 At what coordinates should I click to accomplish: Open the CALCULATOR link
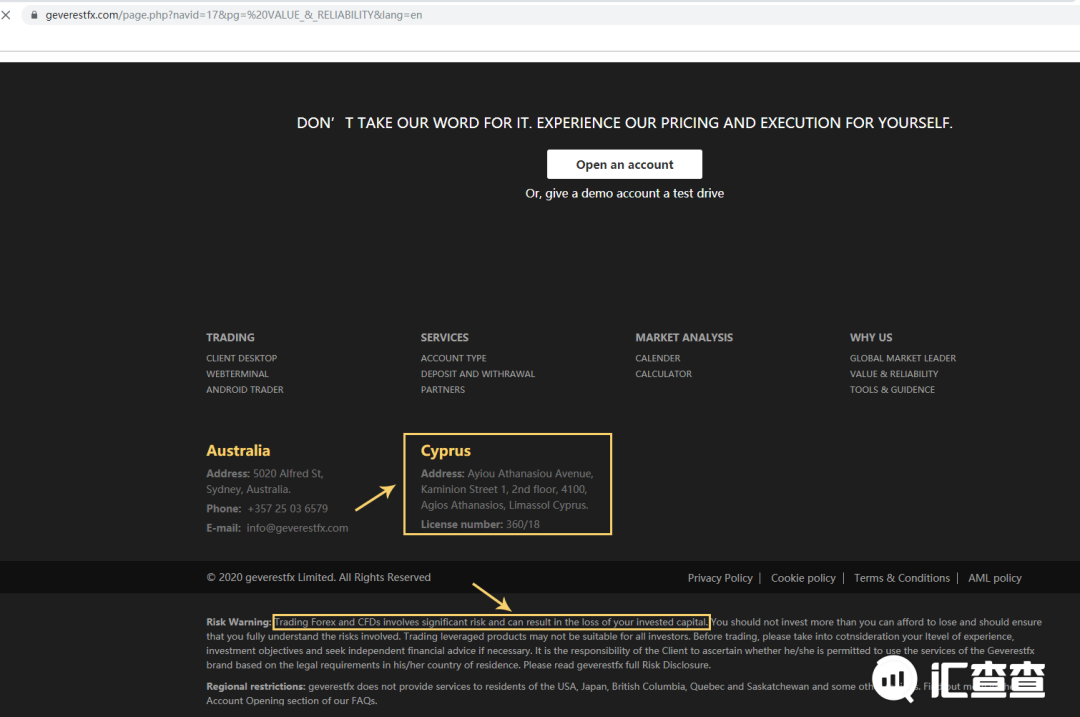pyautogui.click(x=664, y=374)
